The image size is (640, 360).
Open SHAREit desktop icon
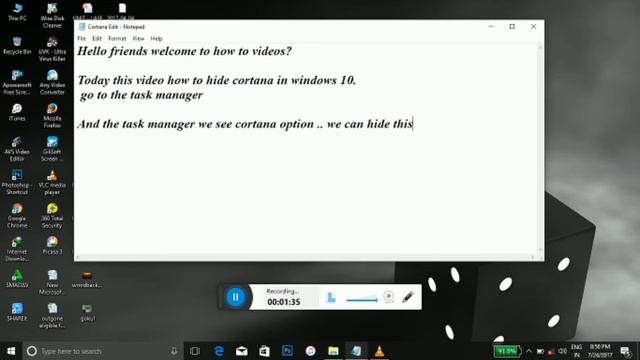pos(17,312)
